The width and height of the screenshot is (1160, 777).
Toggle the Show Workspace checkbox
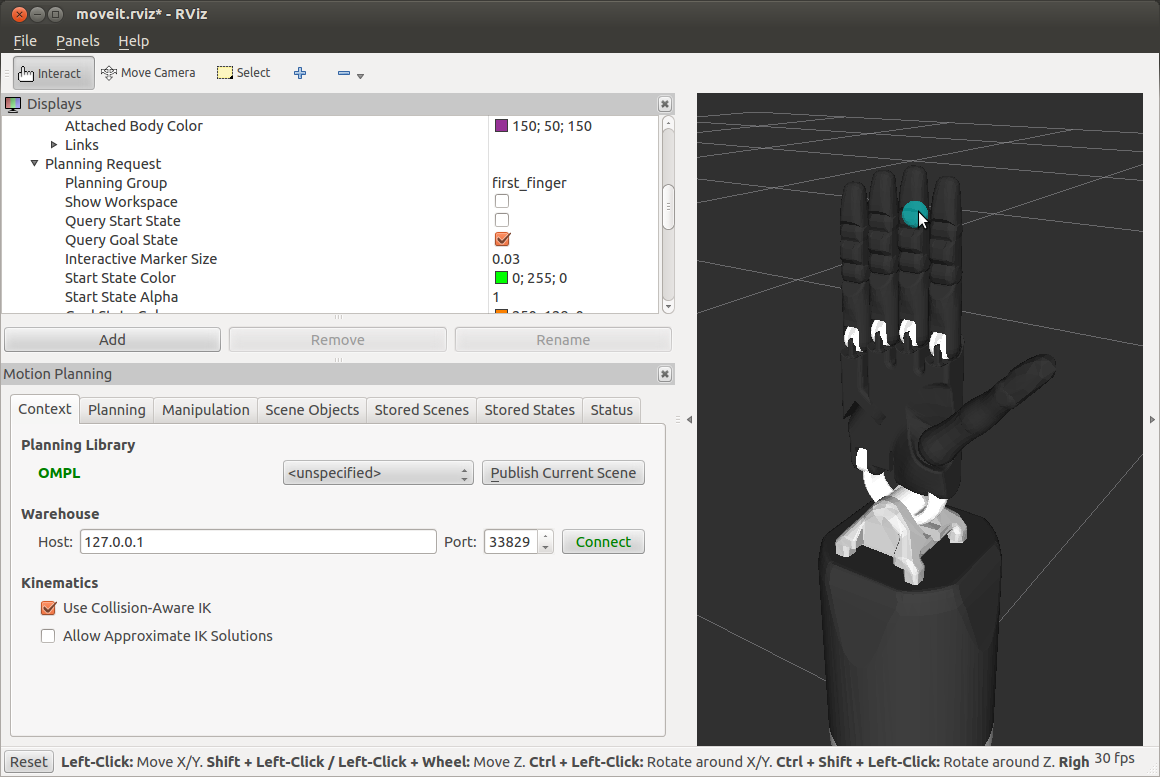pos(502,201)
